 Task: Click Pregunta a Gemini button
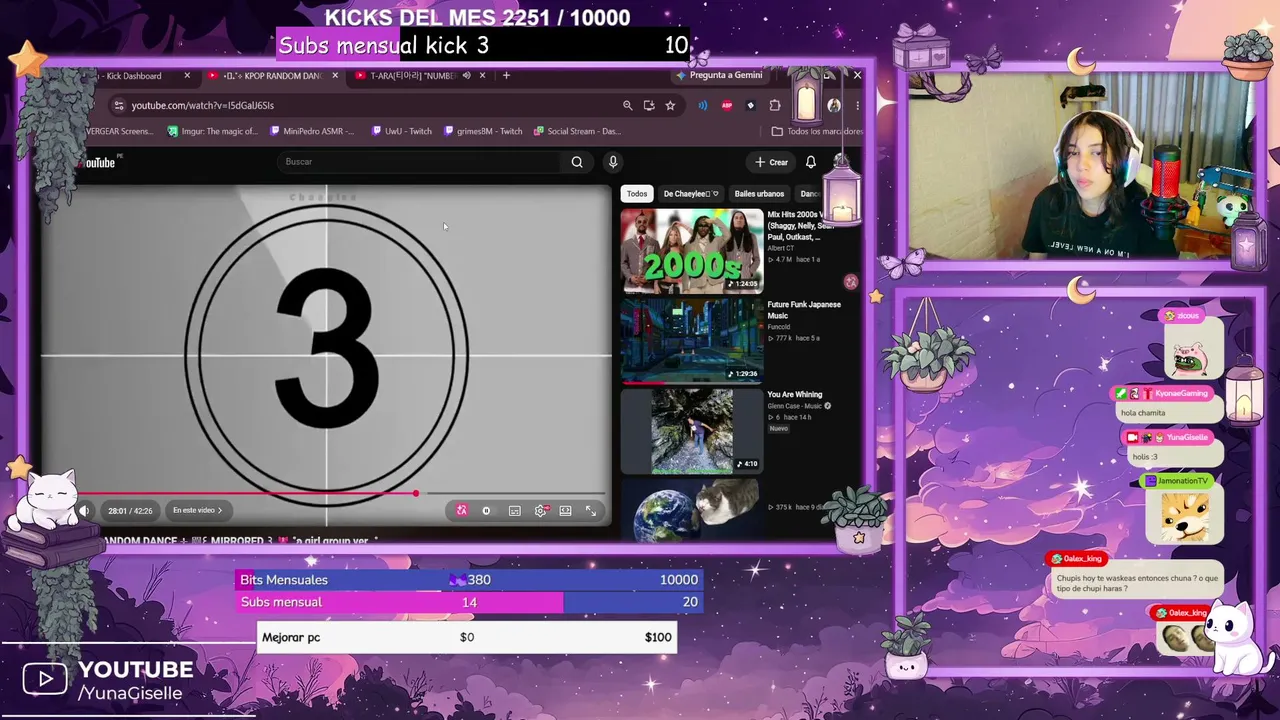click(720, 75)
